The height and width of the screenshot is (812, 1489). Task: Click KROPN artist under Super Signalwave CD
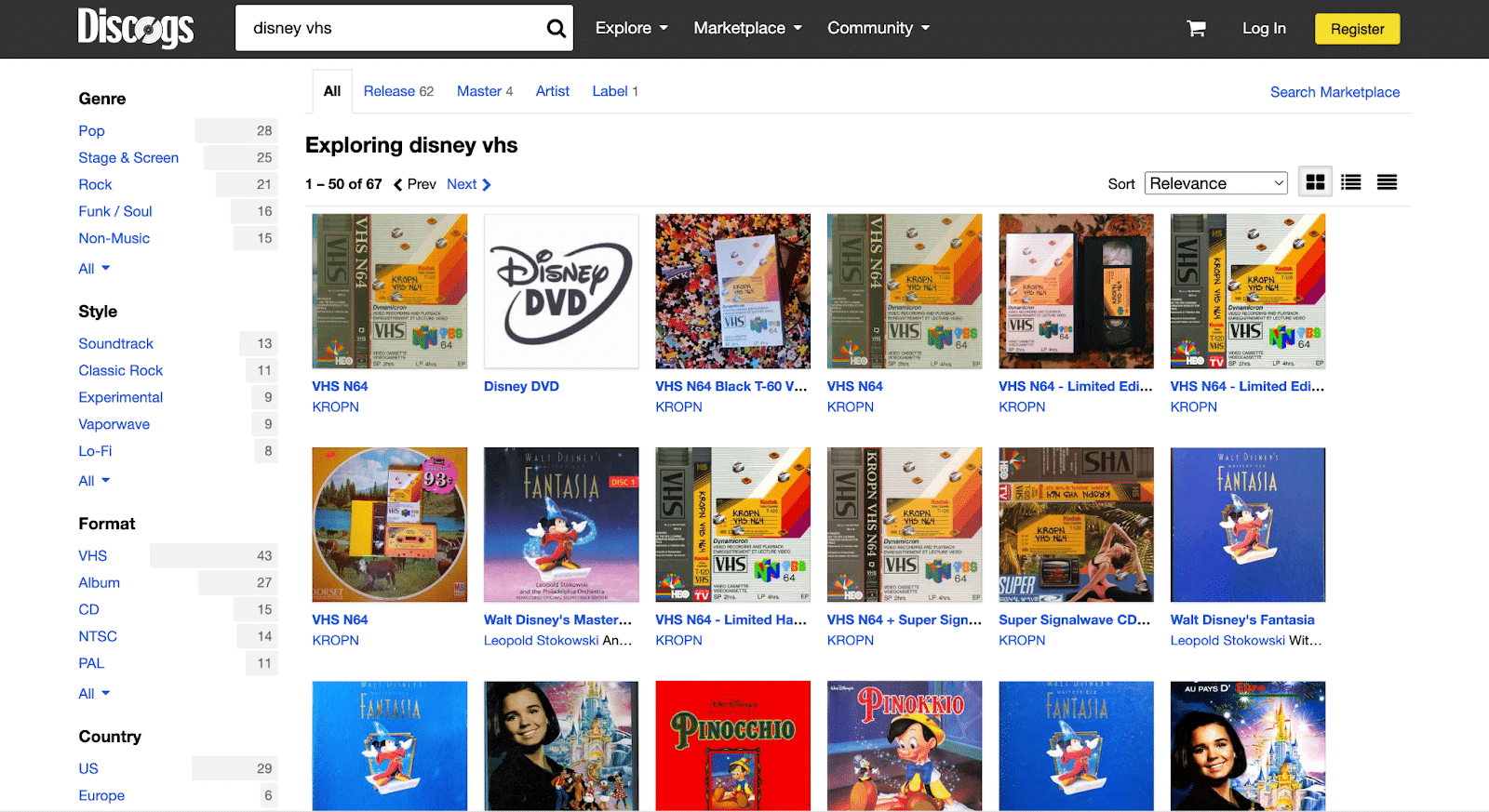[x=1022, y=641]
